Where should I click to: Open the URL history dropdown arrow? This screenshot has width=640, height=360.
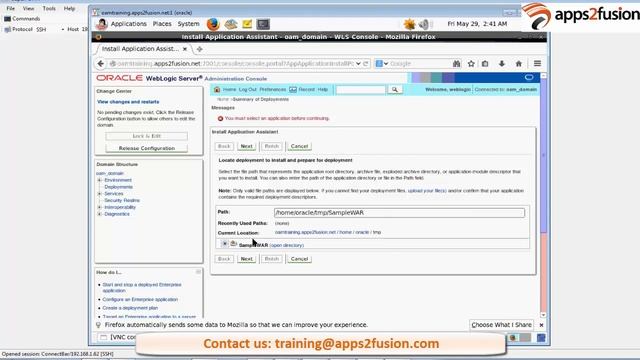pyautogui.click(x=358, y=64)
